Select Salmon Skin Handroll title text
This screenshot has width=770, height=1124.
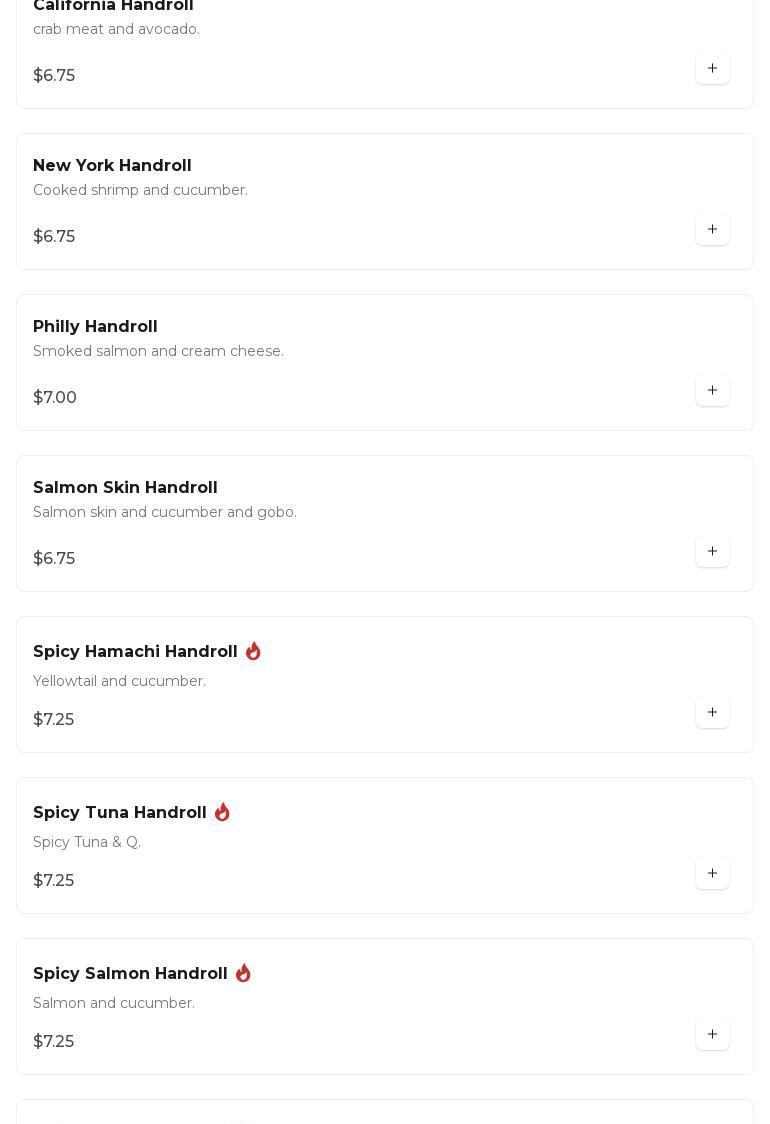(125, 488)
